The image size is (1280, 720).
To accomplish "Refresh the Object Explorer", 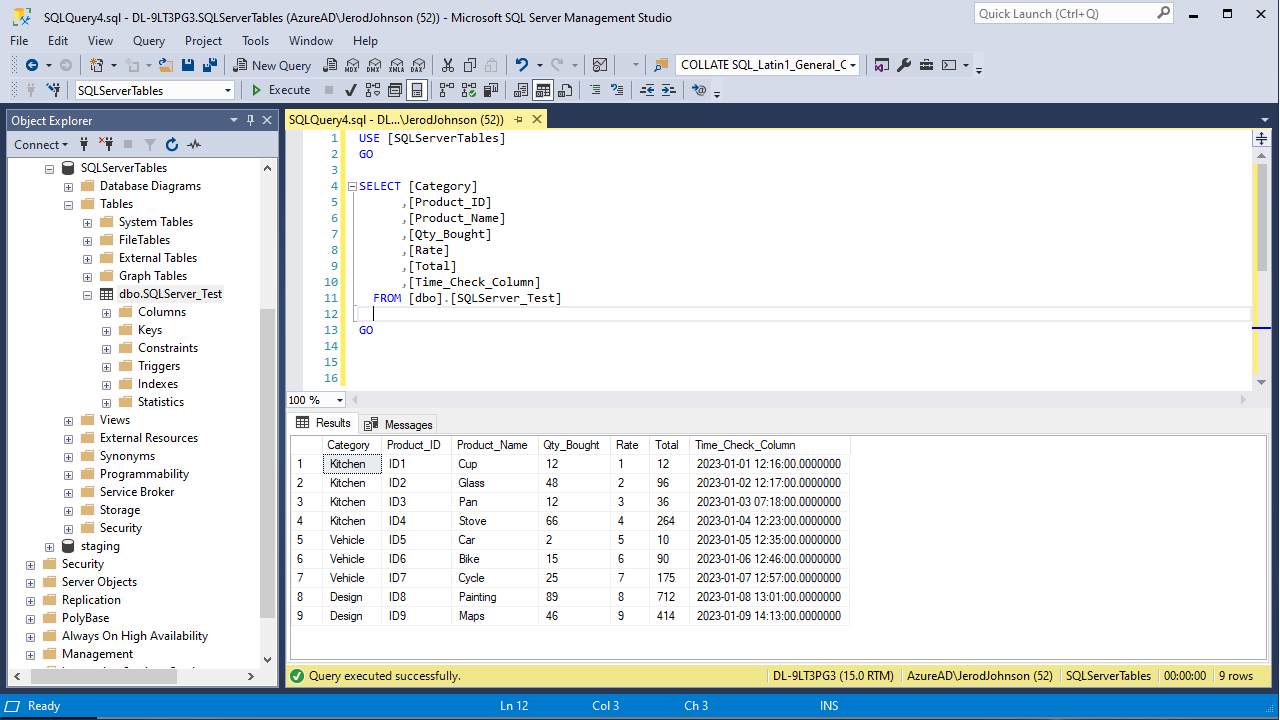I will pos(170,144).
